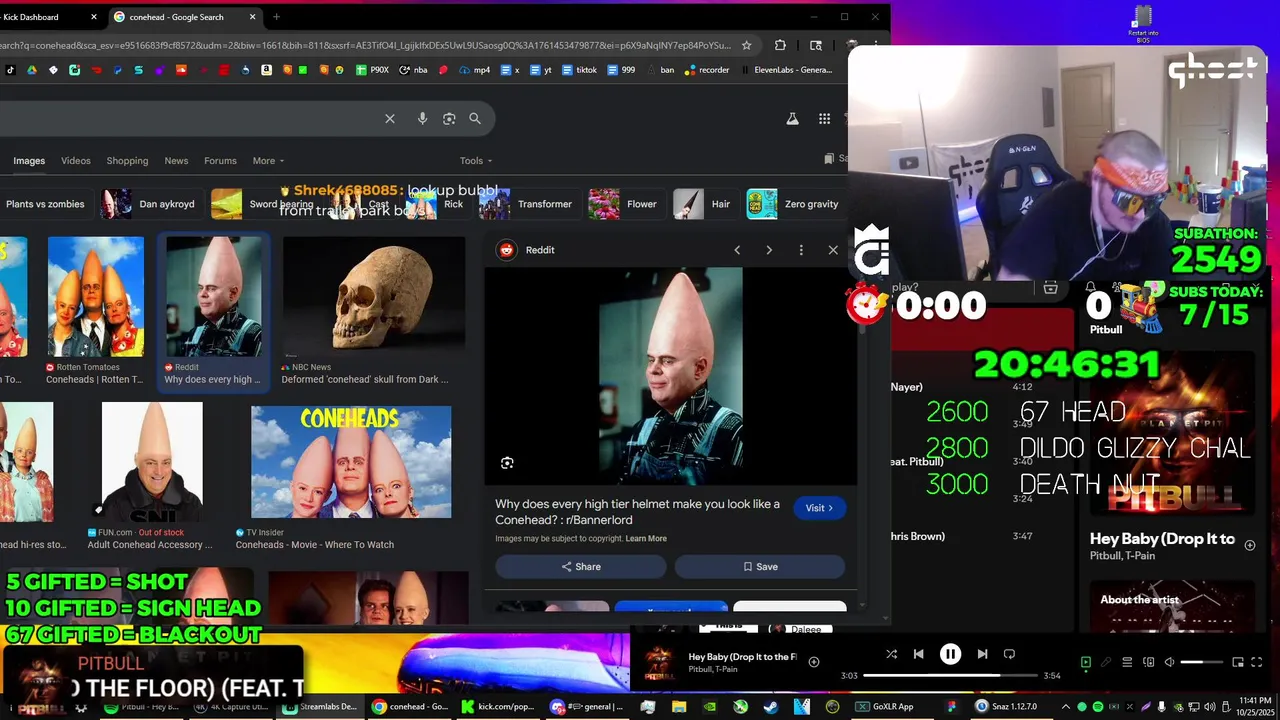Switch to Images search tab
Image resolution: width=1280 pixels, height=720 pixels.
click(29, 161)
